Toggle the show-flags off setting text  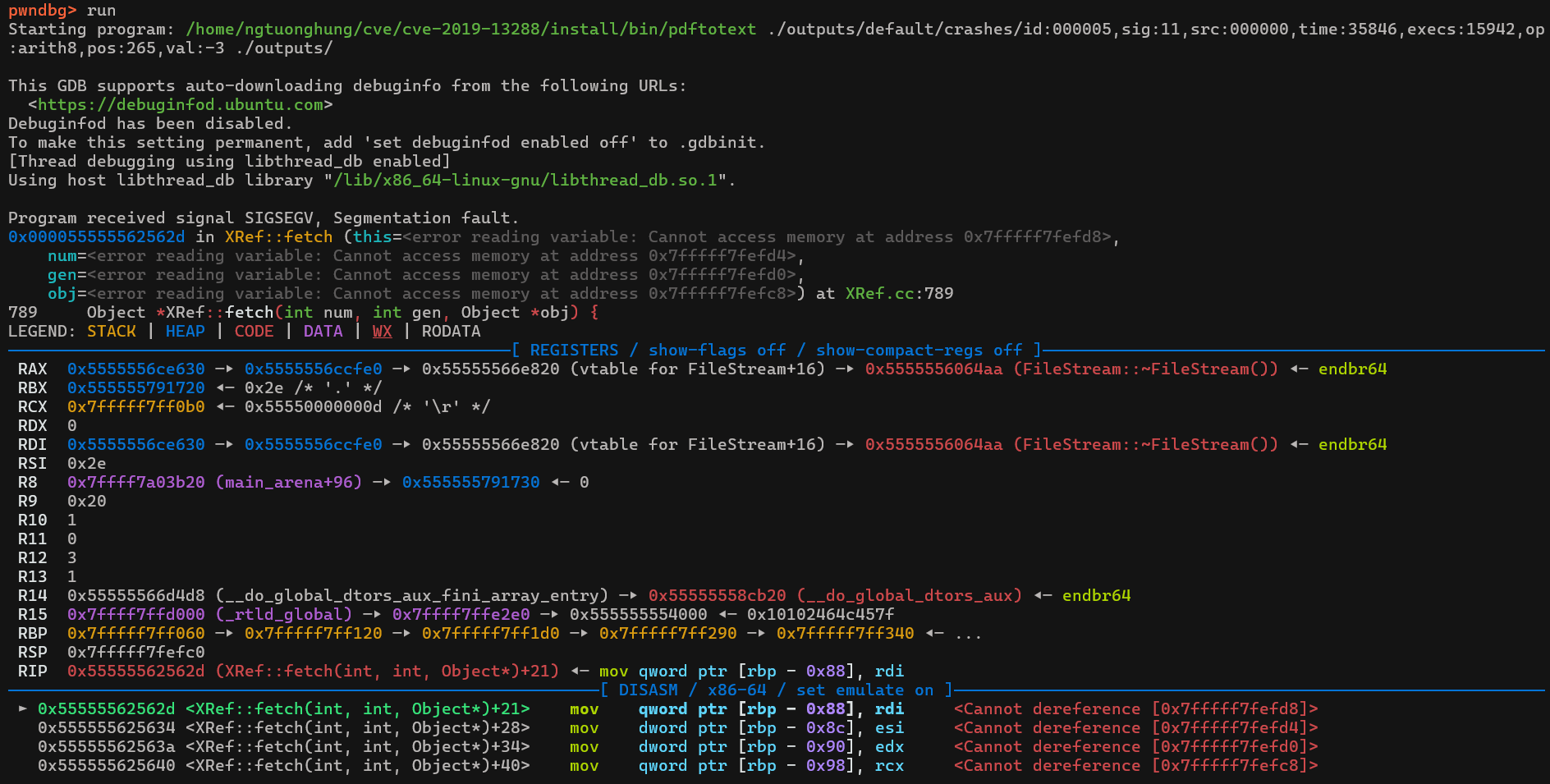(x=717, y=350)
